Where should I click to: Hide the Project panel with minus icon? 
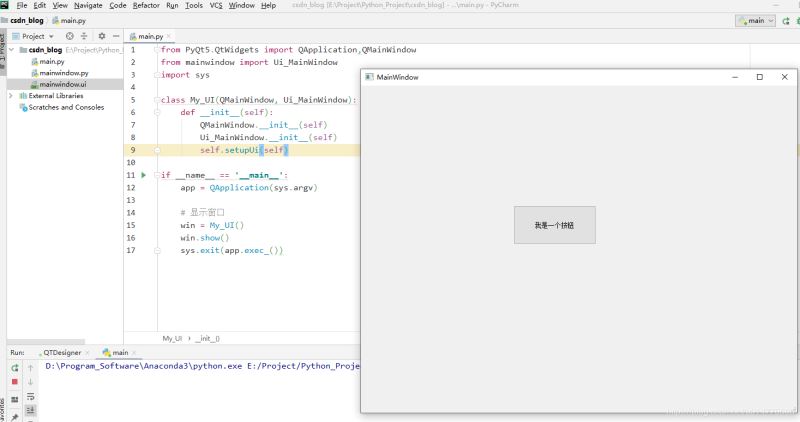[x=115, y=36]
